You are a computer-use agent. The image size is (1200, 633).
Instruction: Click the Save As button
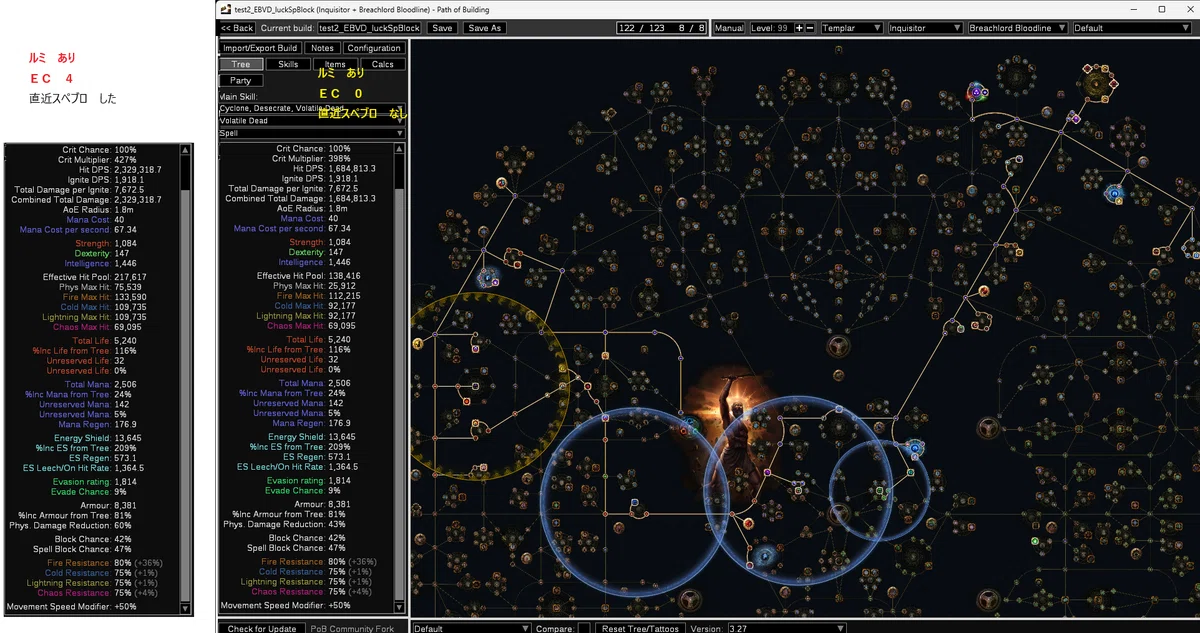(x=485, y=28)
